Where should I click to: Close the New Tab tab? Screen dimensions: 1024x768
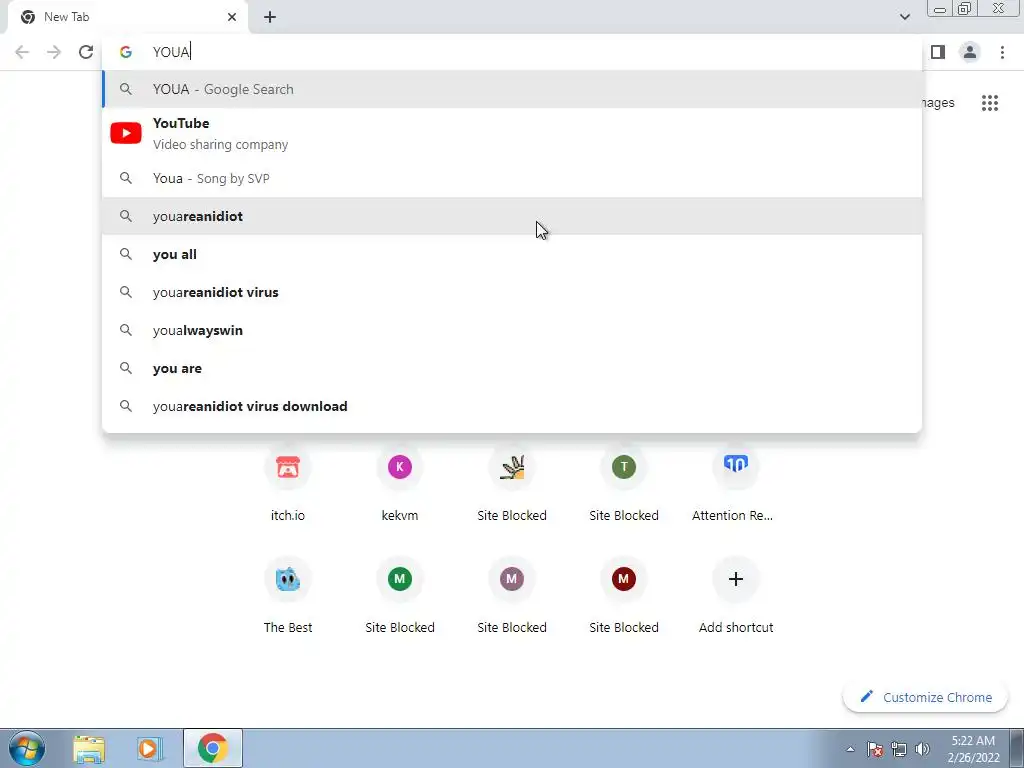pos(232,17)
